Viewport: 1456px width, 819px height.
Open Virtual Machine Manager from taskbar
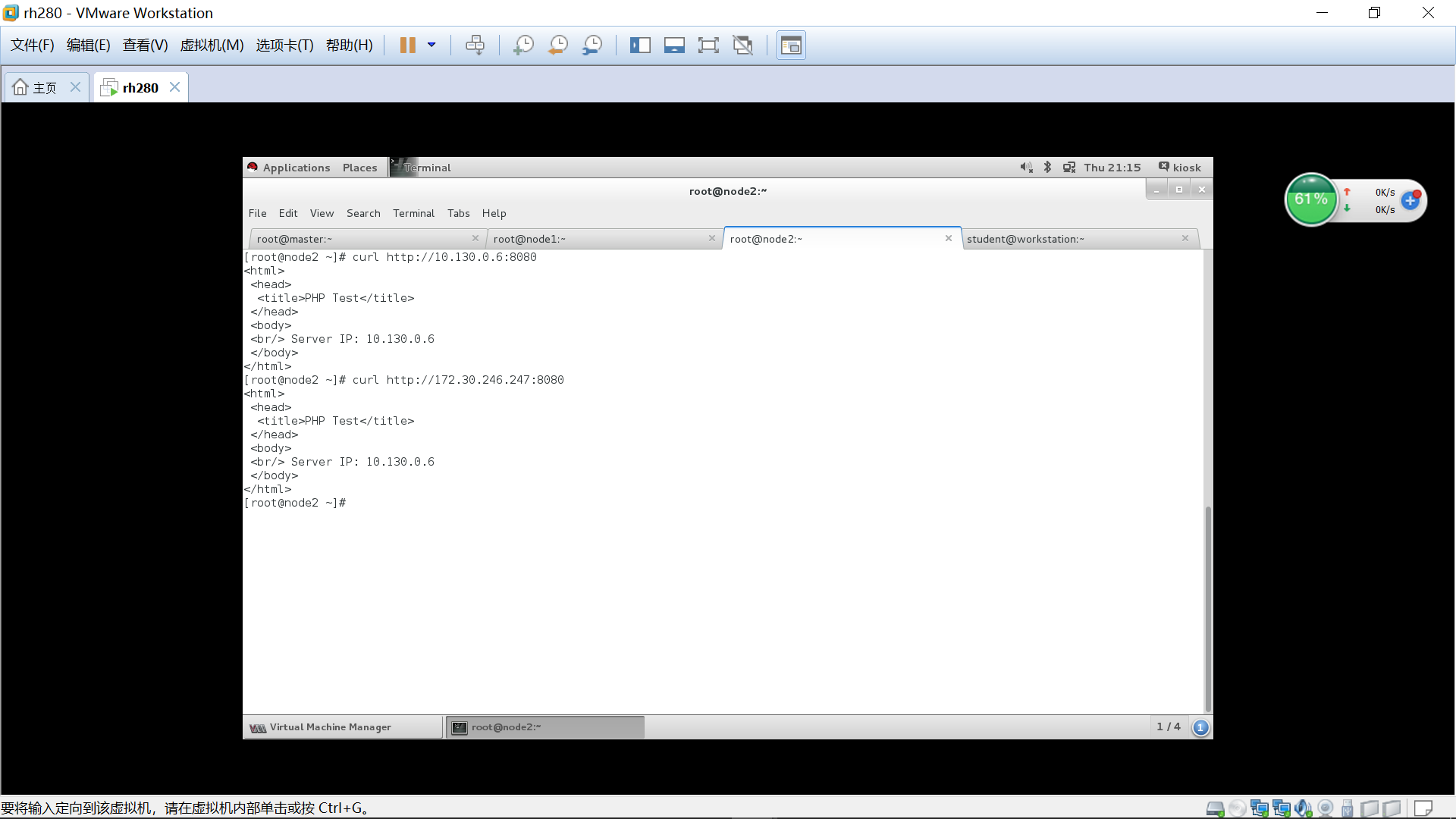(330, 727)
